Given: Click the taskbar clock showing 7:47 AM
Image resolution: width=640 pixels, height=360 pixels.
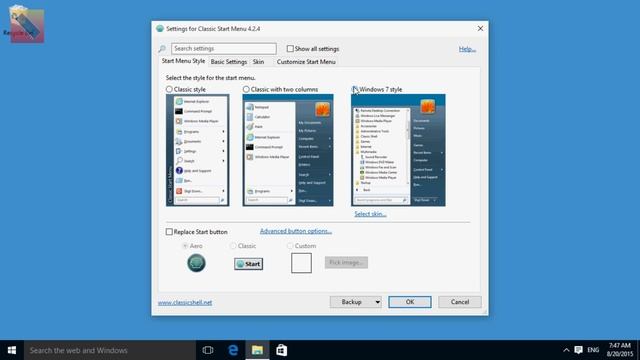Looking at the screenshot, I should click(x=620, y=350).
